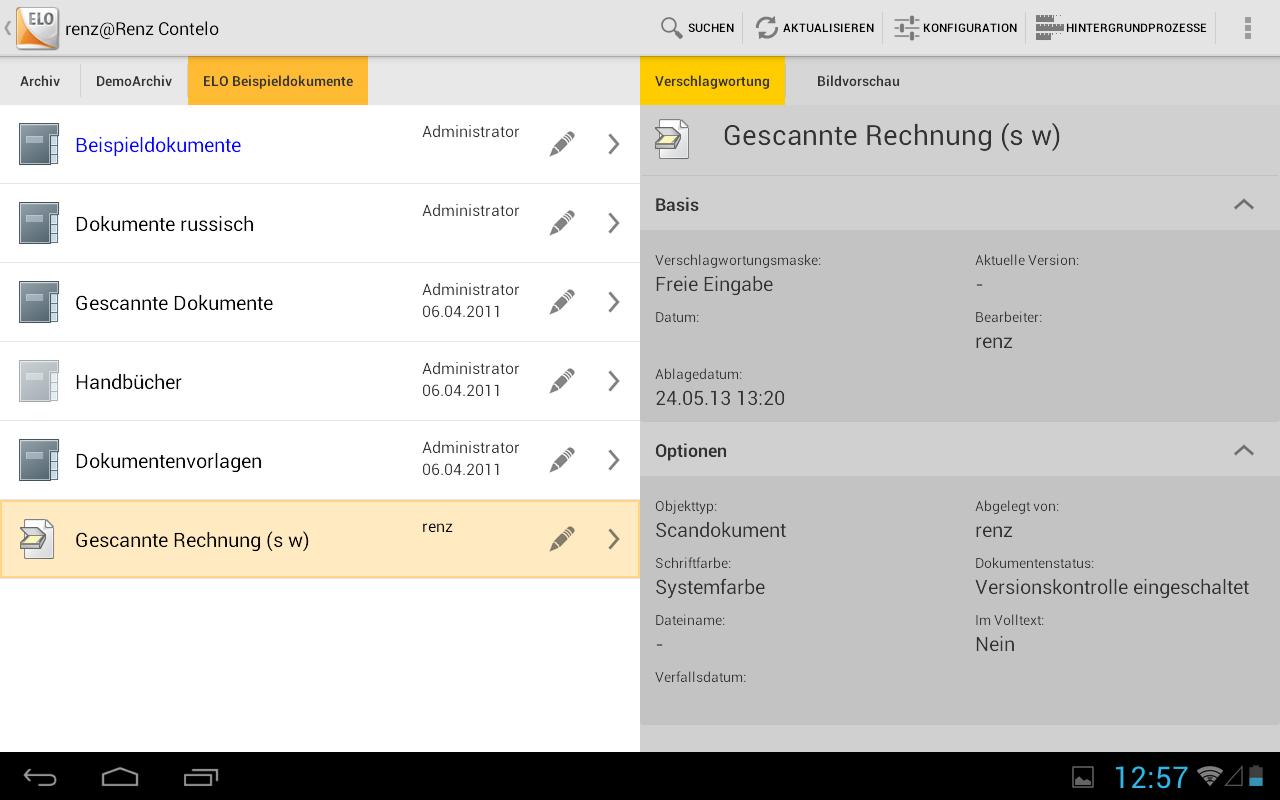Open Konfiguration settings icon

coord(907,28)
